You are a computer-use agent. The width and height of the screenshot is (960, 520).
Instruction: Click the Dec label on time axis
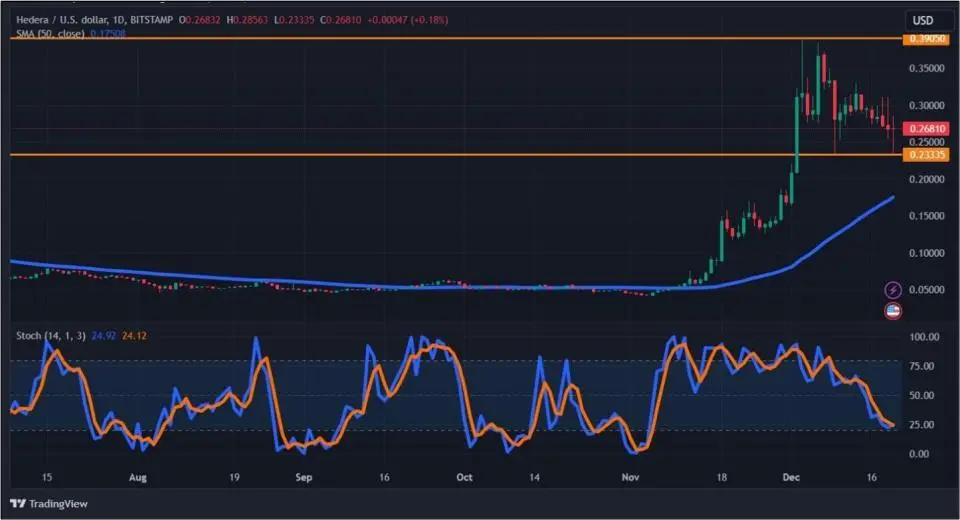(790, 479)
